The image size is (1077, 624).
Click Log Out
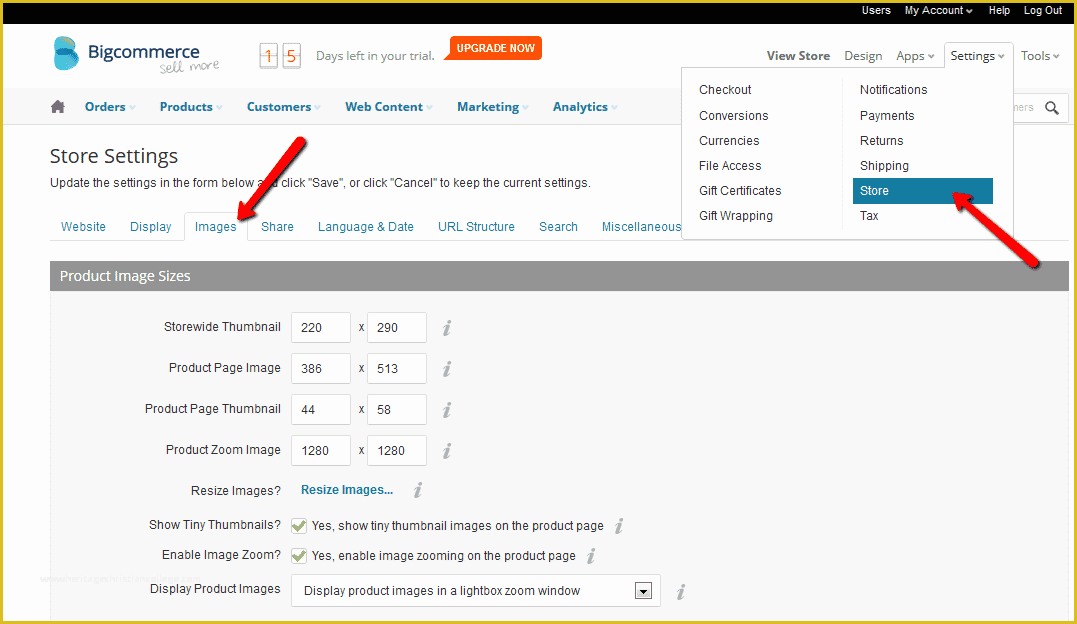pos(1043,10)
